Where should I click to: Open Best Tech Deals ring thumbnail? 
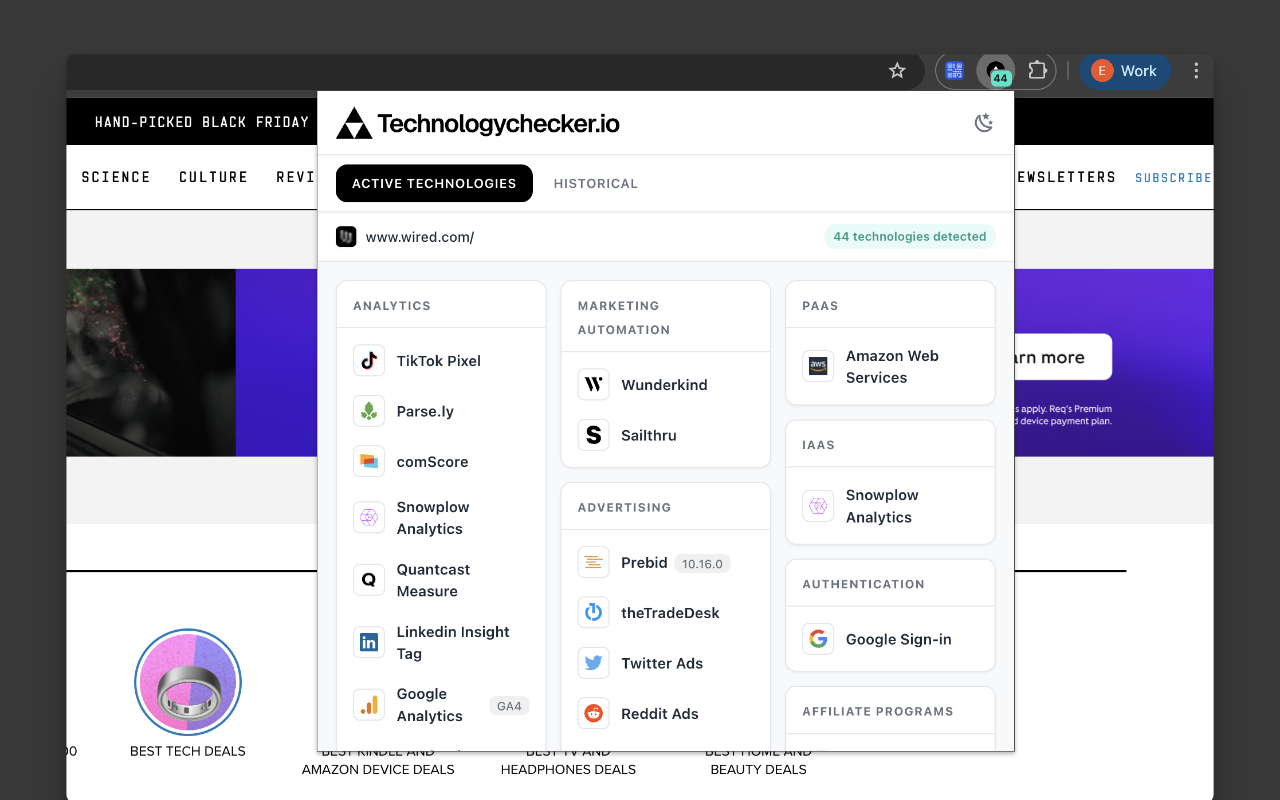click(x=188, y=683)
